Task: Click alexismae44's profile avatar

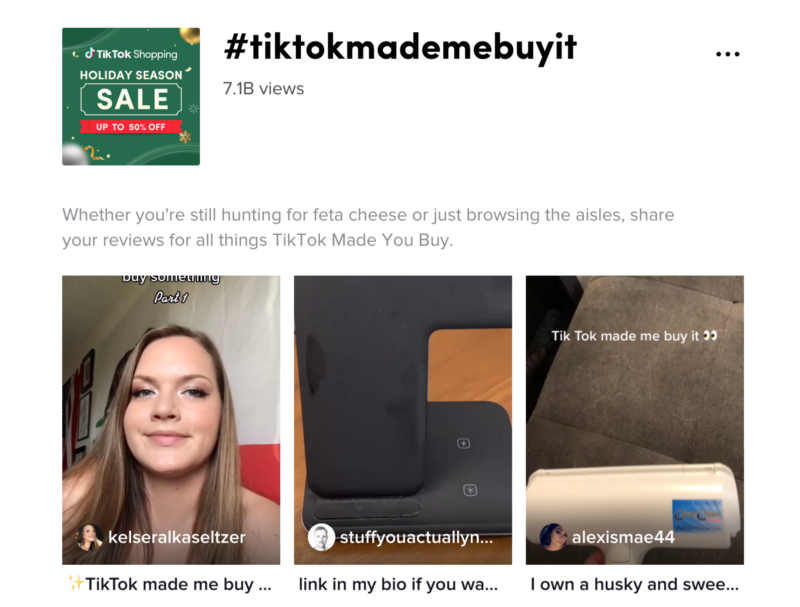Action: click(x=553, y=537)
